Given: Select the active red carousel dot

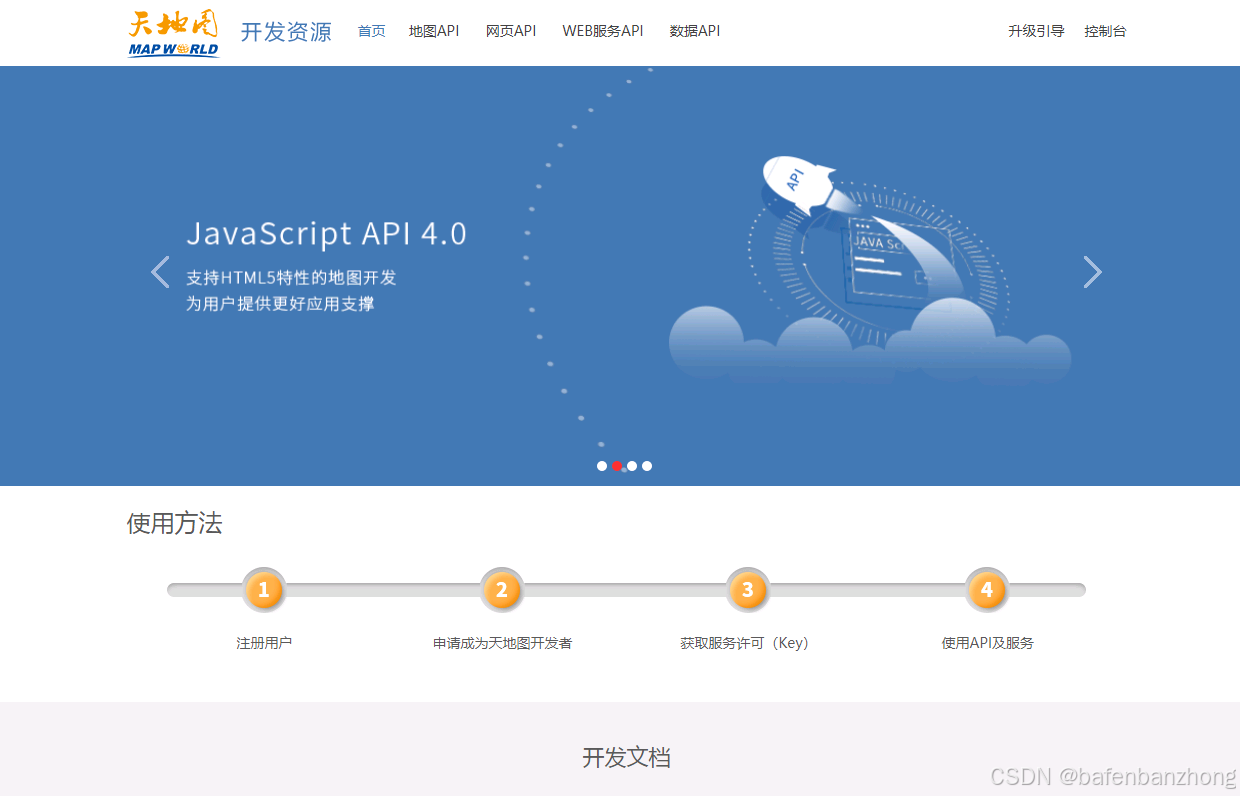Looking at the screenshot, I should (x=617, y=466).
